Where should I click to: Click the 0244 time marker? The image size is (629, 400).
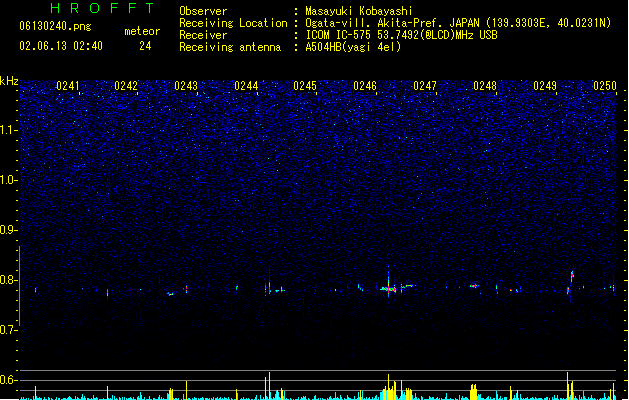[x=246, y=86]
